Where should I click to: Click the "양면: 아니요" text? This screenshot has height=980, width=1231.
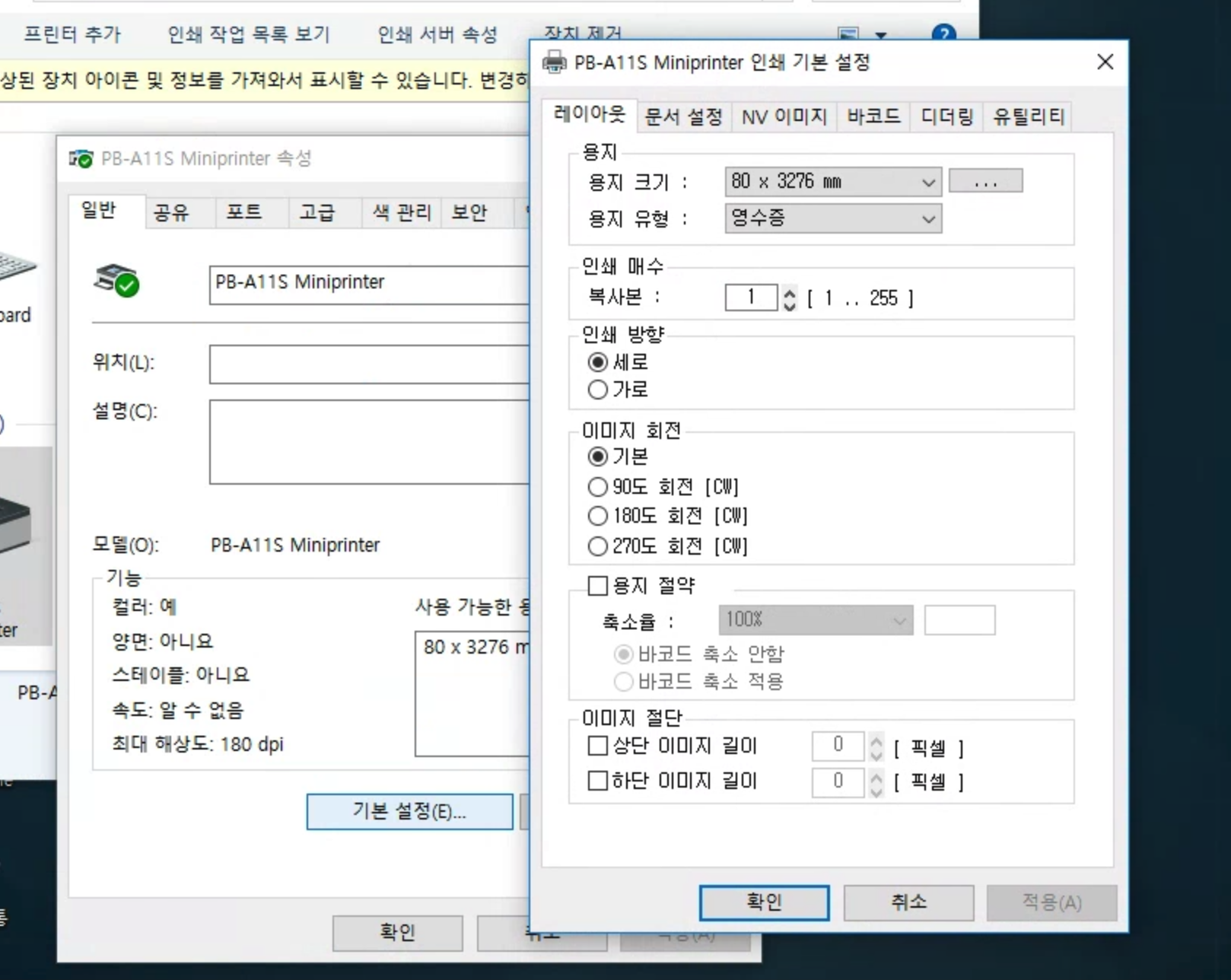coord(163,641)
